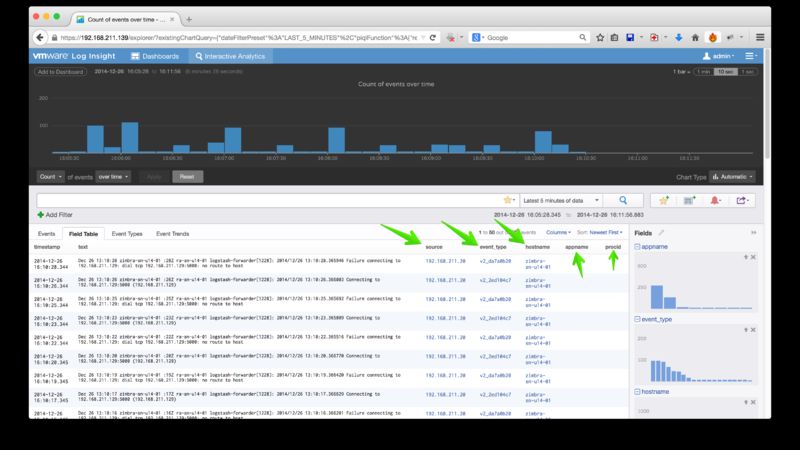Switch to the Event Trends tab

click(x=172, y=234)
